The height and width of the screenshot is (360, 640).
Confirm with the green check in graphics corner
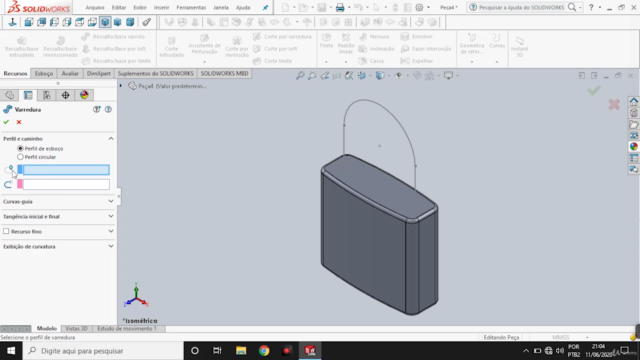point(594,90)
